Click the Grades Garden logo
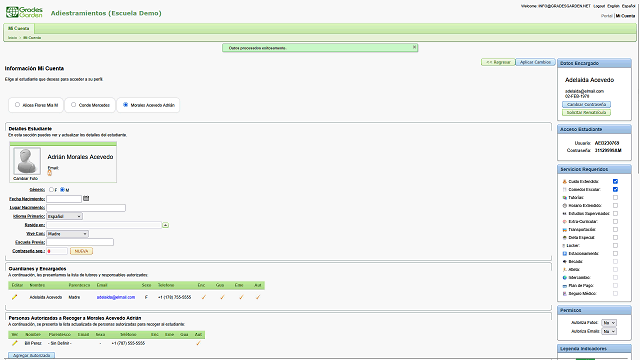The image size is (640, 360). click(24, 12)
